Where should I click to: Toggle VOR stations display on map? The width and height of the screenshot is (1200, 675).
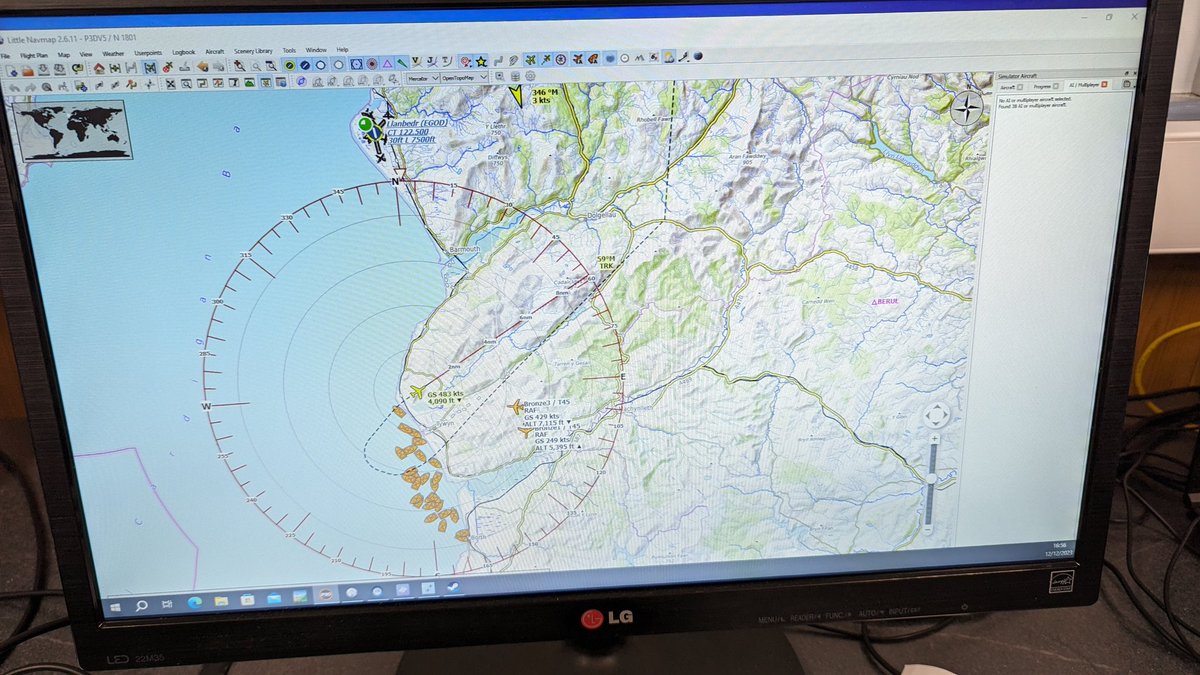(x=356, y=65)
